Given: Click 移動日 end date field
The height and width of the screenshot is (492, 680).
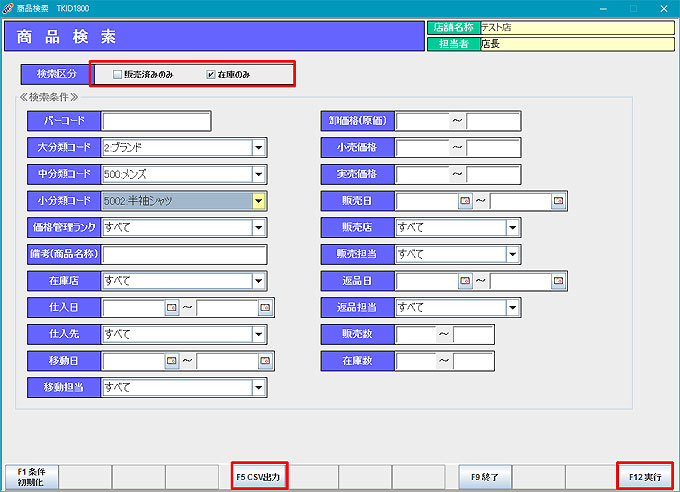Looking at the screenshot, I should coord(227,361).
